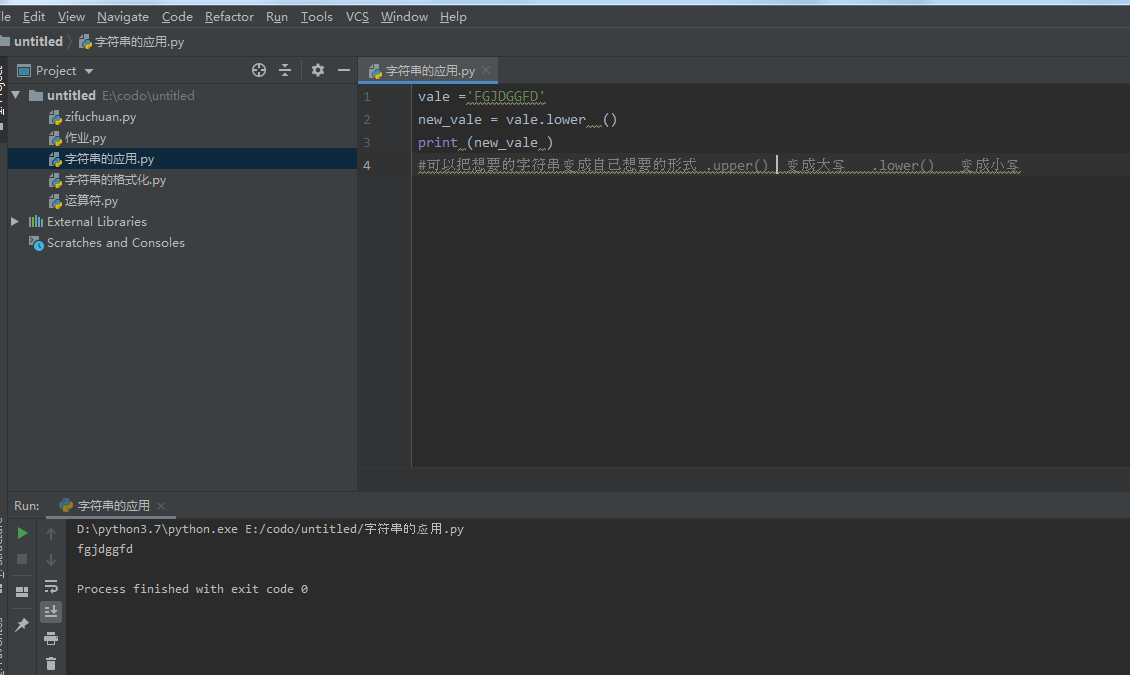This screenshot has height=675, width=1130.
Task: Click the External Libraries label
Action: tap(97, 222)
